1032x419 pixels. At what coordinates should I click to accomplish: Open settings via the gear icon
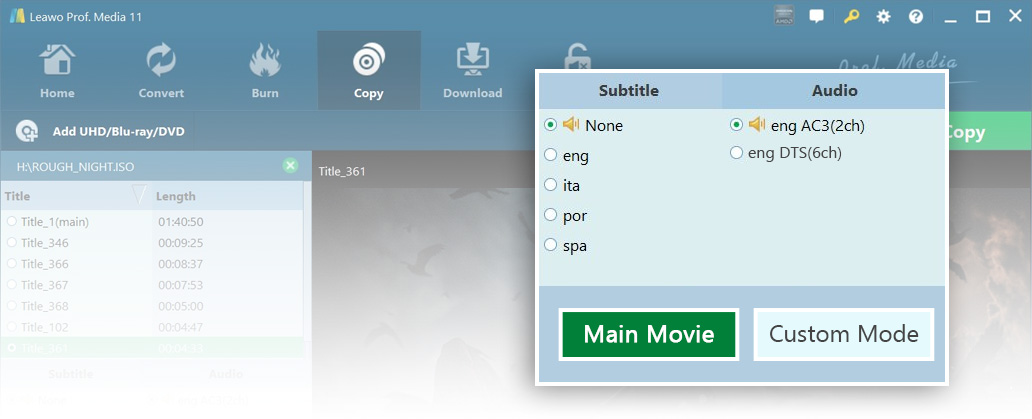883,16
